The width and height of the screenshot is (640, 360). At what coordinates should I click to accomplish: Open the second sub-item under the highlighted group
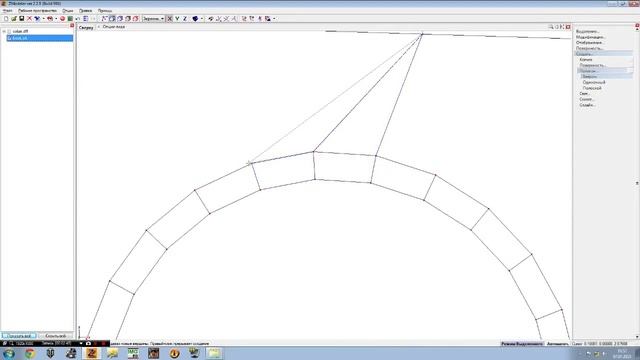coord(593,65)
